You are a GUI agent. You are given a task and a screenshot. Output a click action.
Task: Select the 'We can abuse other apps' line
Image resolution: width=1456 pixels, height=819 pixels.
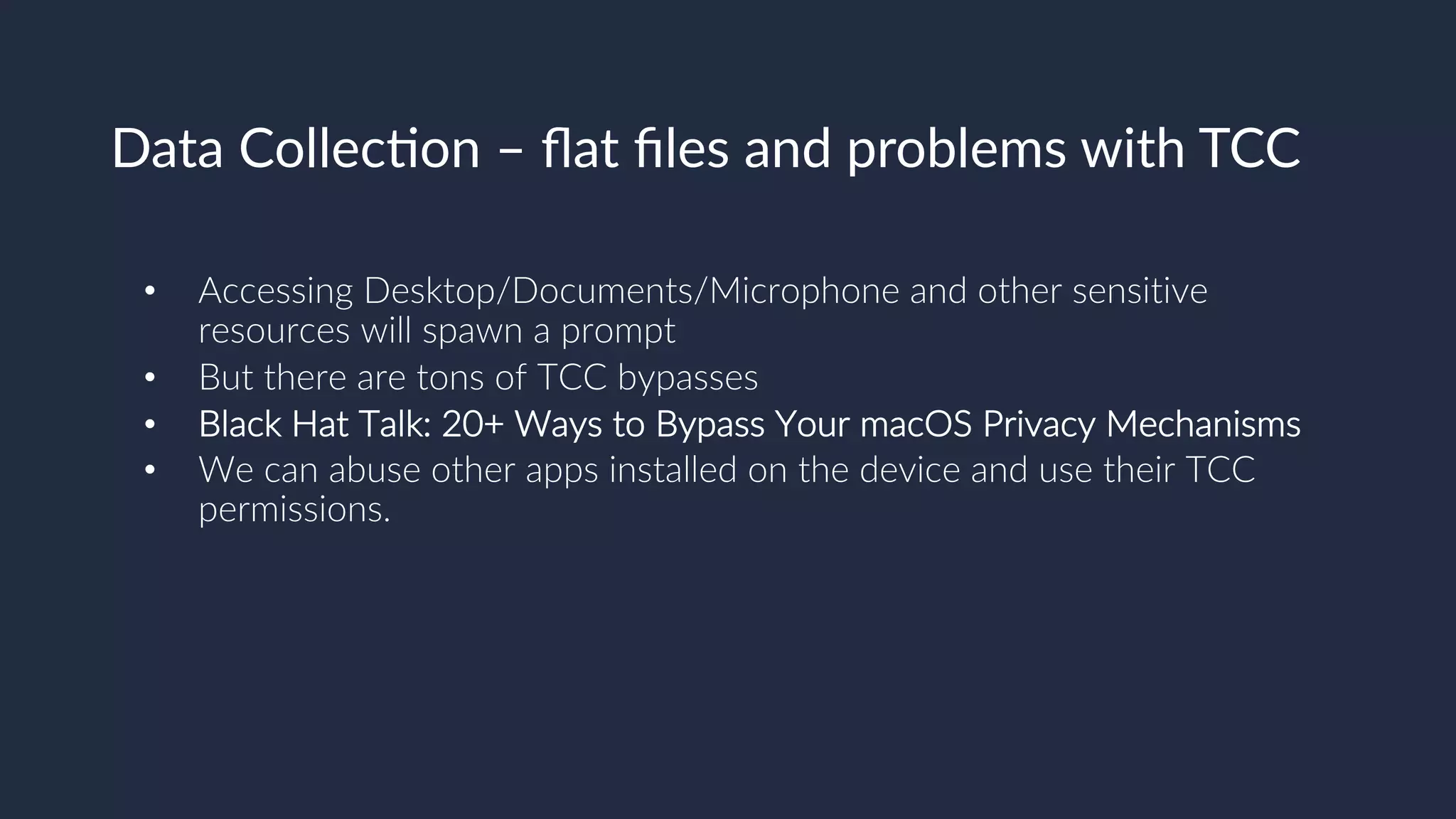tap(727, 470)
